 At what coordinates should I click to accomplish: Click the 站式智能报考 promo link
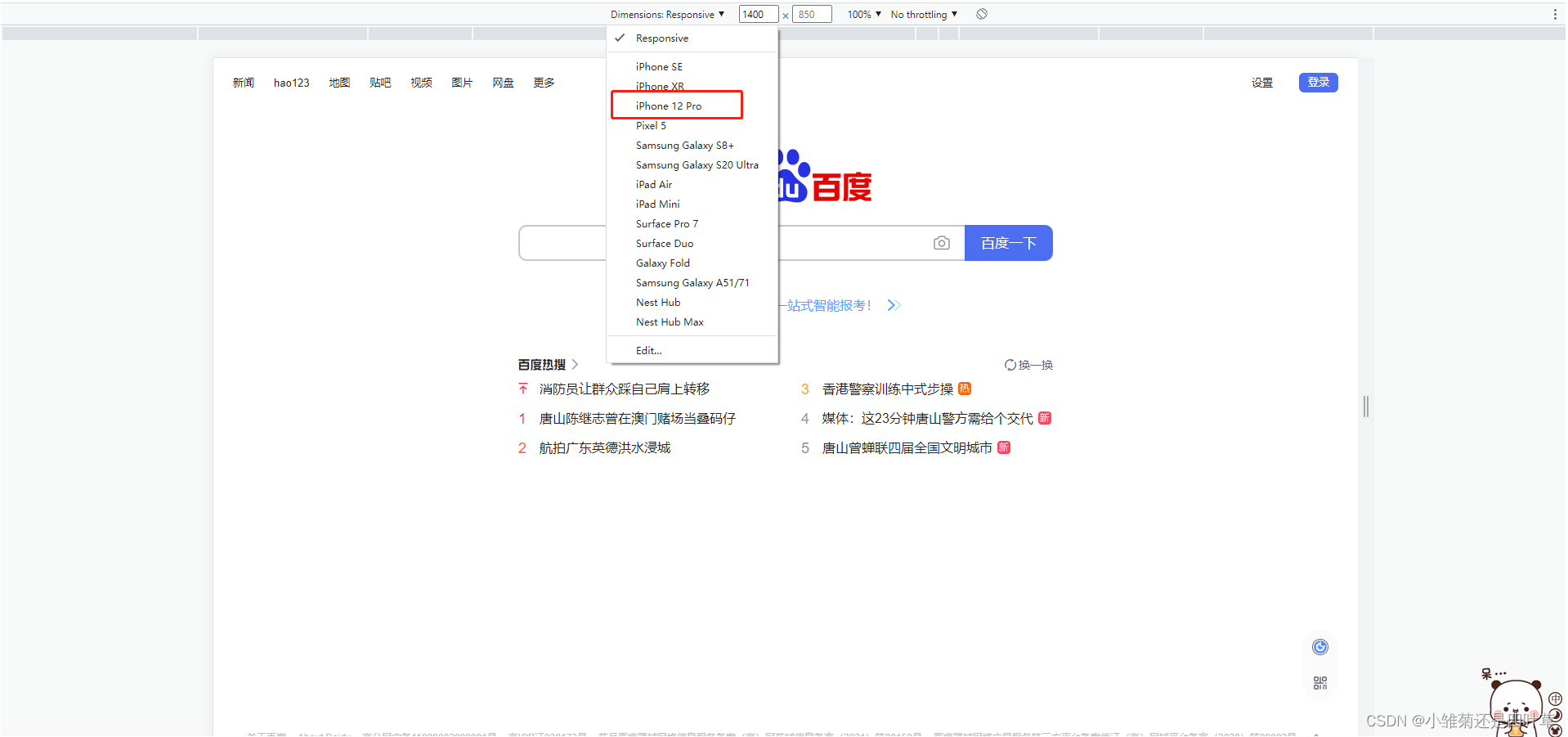(x=825, y=305)
